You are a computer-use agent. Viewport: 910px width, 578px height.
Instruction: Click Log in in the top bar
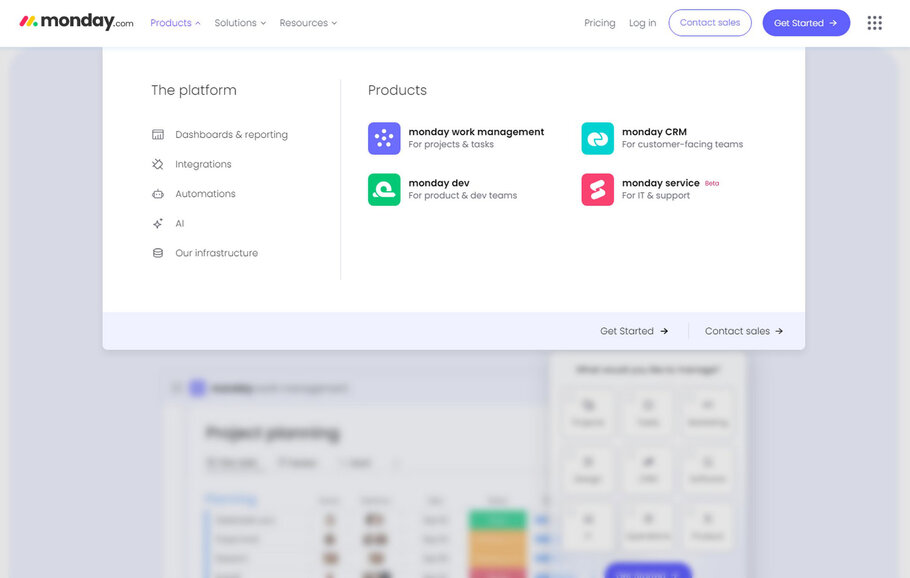641,22
